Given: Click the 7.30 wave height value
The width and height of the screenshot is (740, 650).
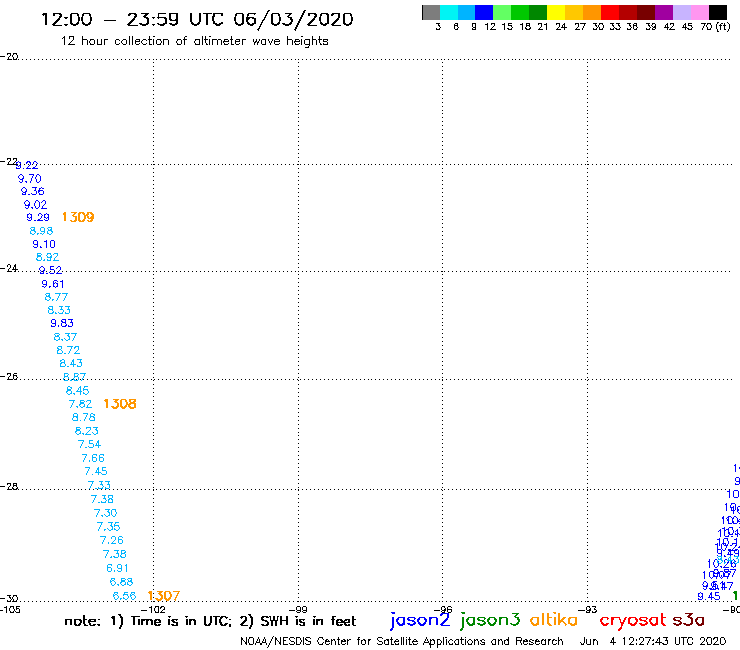Looking at the screenshot, I should [x=105, y=513].
